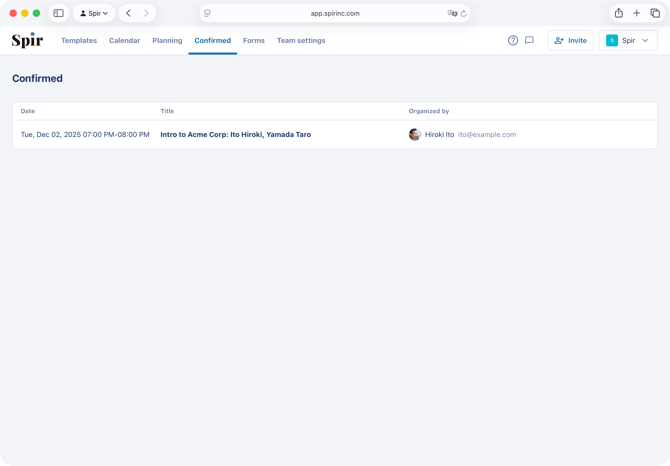Viewport: 670px width, 466px height.
Task: Open a new browser tab
Action: 636,13
